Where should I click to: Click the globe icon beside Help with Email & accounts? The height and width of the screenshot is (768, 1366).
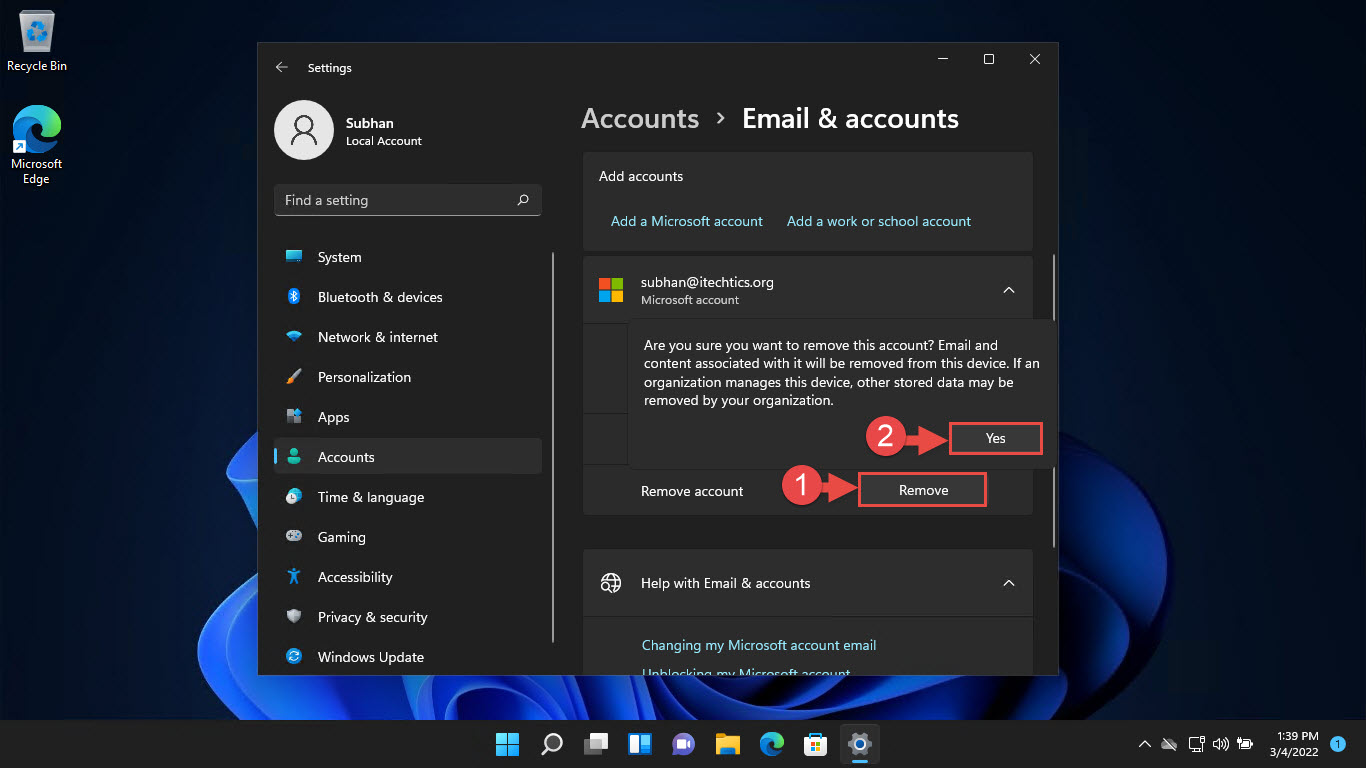tap(611, 583)
